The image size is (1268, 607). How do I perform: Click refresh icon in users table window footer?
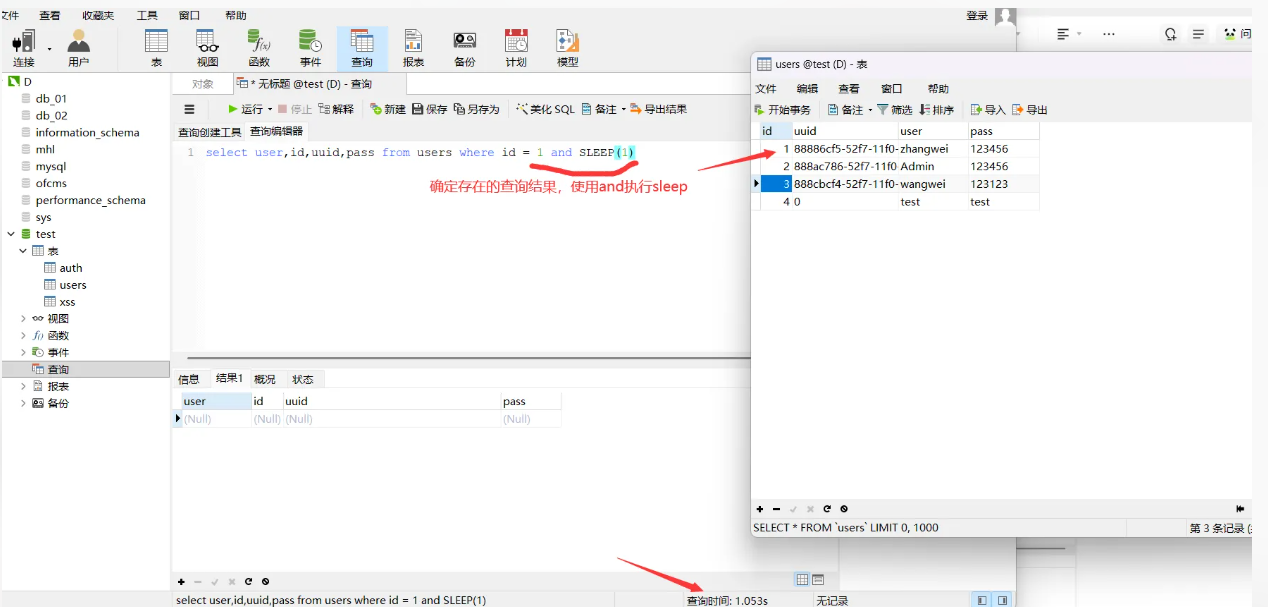[x=827, y=509]
